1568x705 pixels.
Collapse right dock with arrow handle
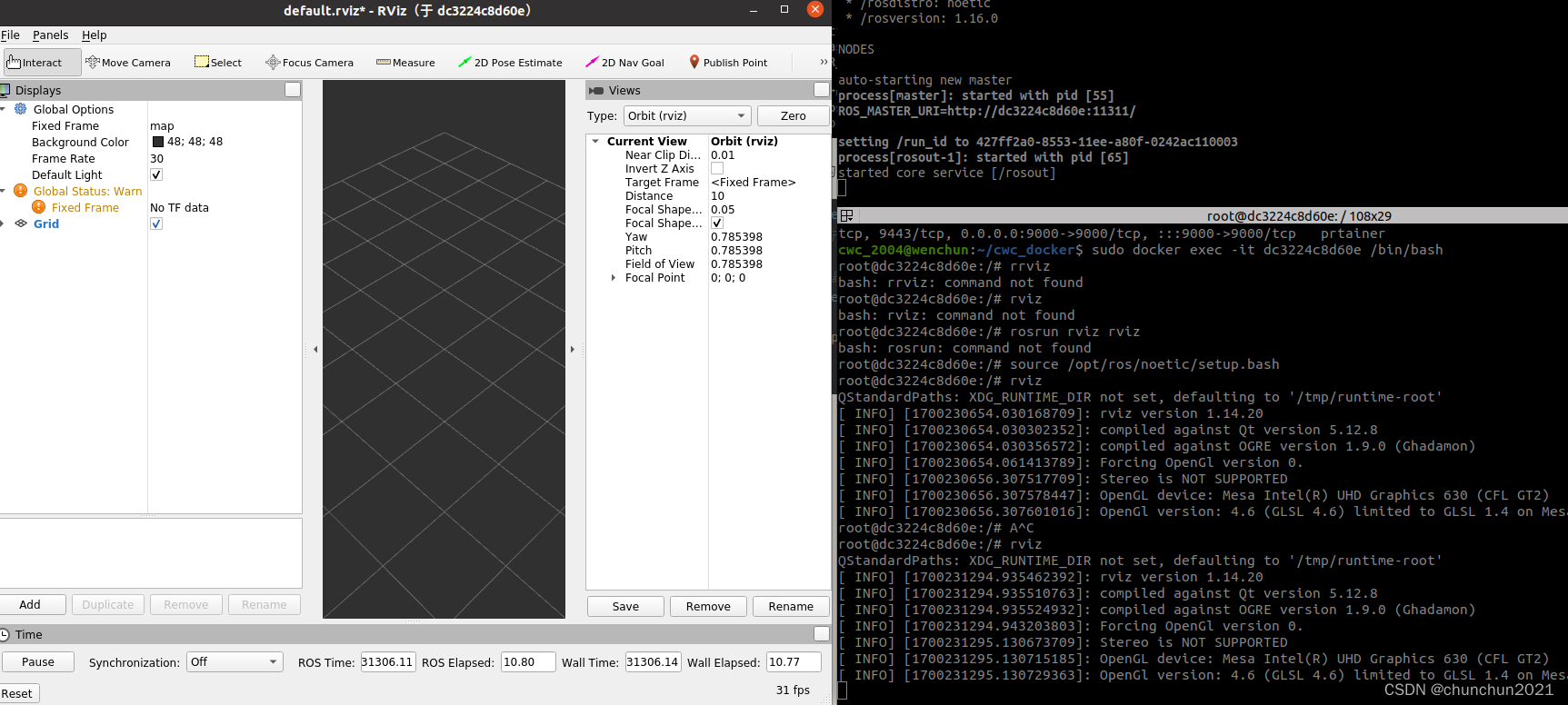[573, 349]
